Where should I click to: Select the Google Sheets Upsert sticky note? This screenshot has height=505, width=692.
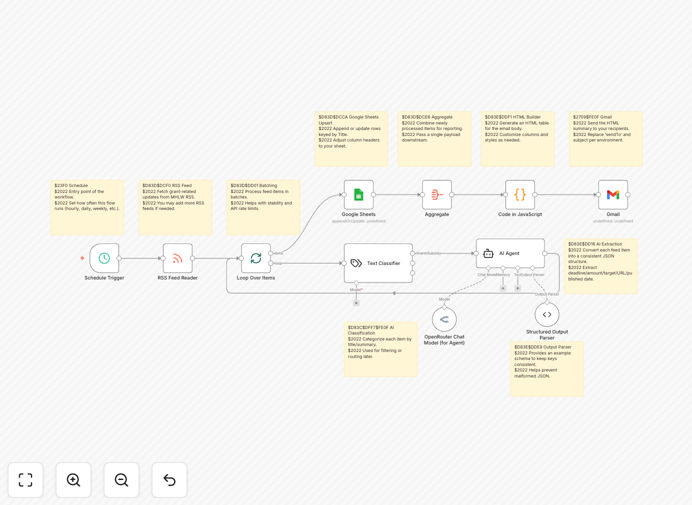point(351,139)
